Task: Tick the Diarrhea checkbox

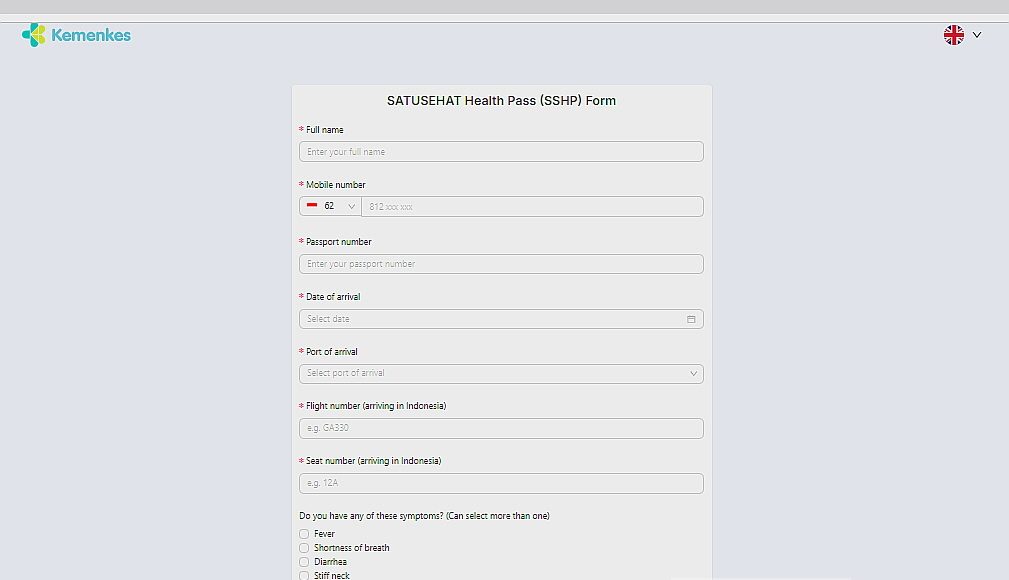Action: (x=304, y=562)
